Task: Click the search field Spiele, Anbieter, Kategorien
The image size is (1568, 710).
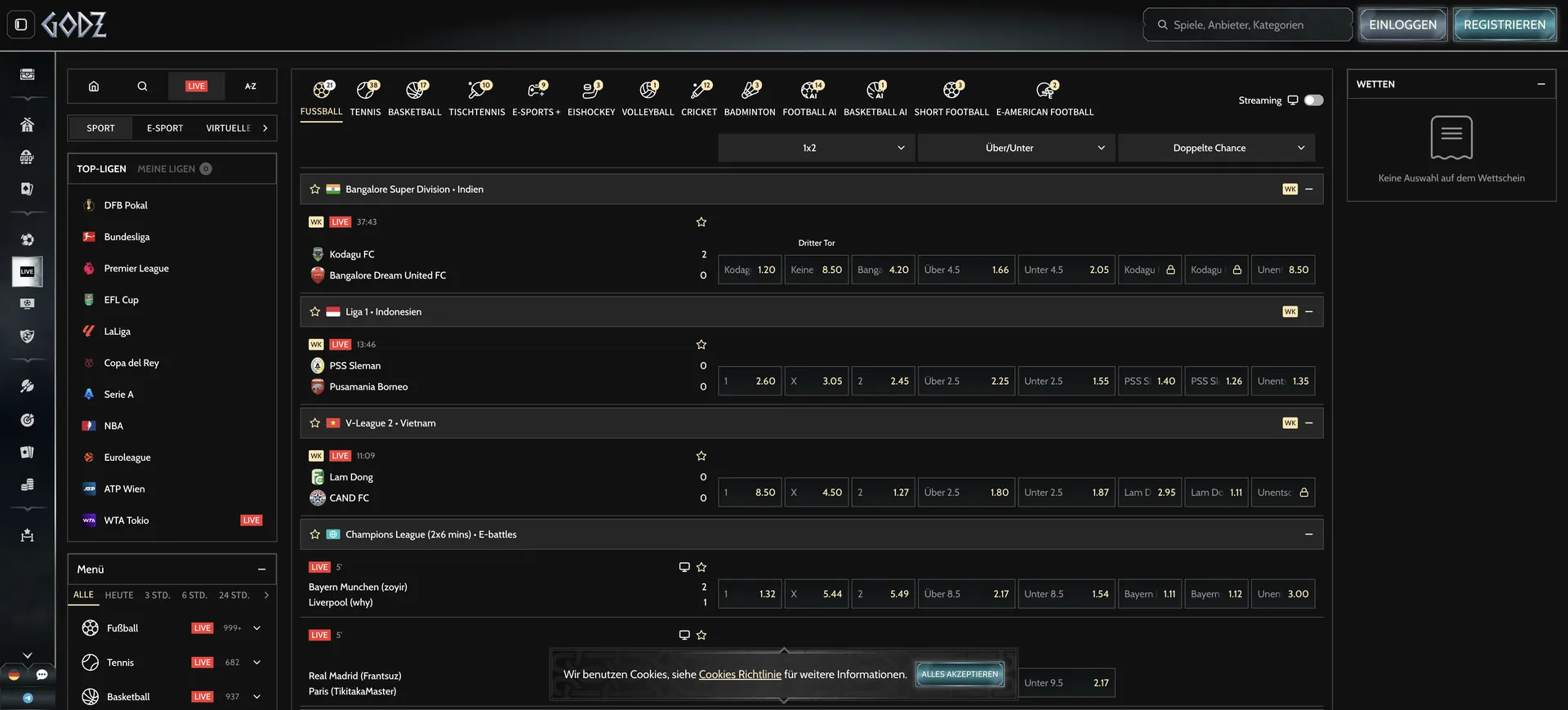Action: point(1247,25)
